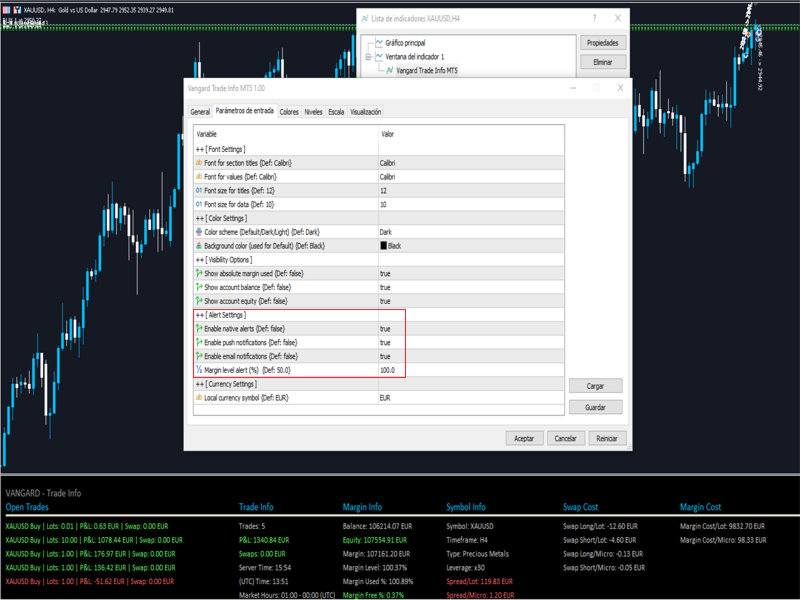Collapse the Ventana del indicador 1 tree node

(368, 57)
